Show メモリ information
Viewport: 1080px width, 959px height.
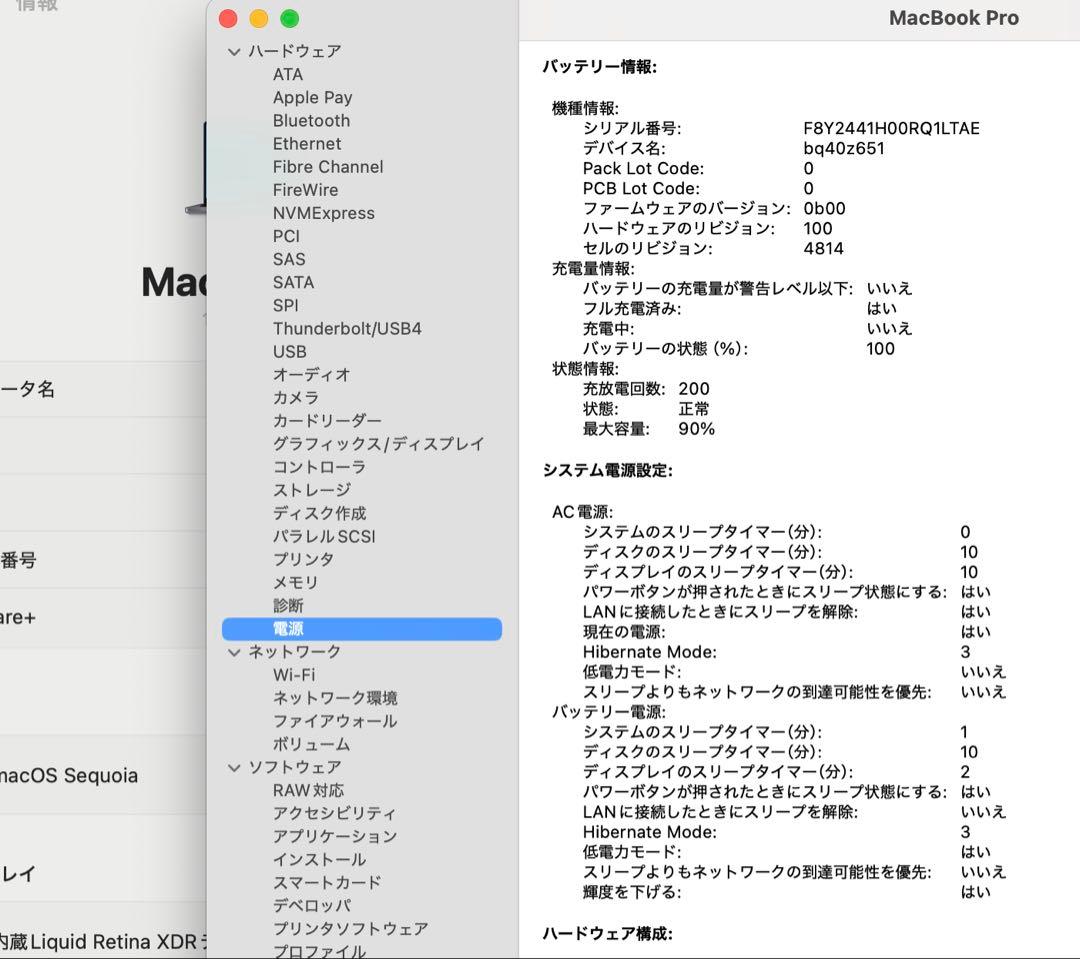(296, 583)
